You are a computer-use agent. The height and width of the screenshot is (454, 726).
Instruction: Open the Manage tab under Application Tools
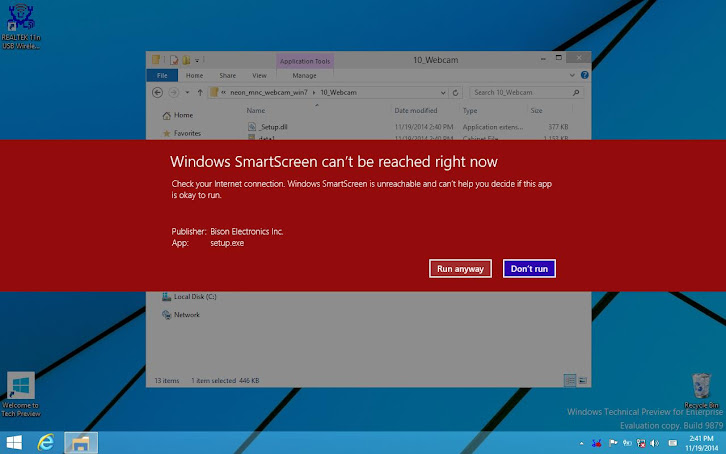coord(304,75)
